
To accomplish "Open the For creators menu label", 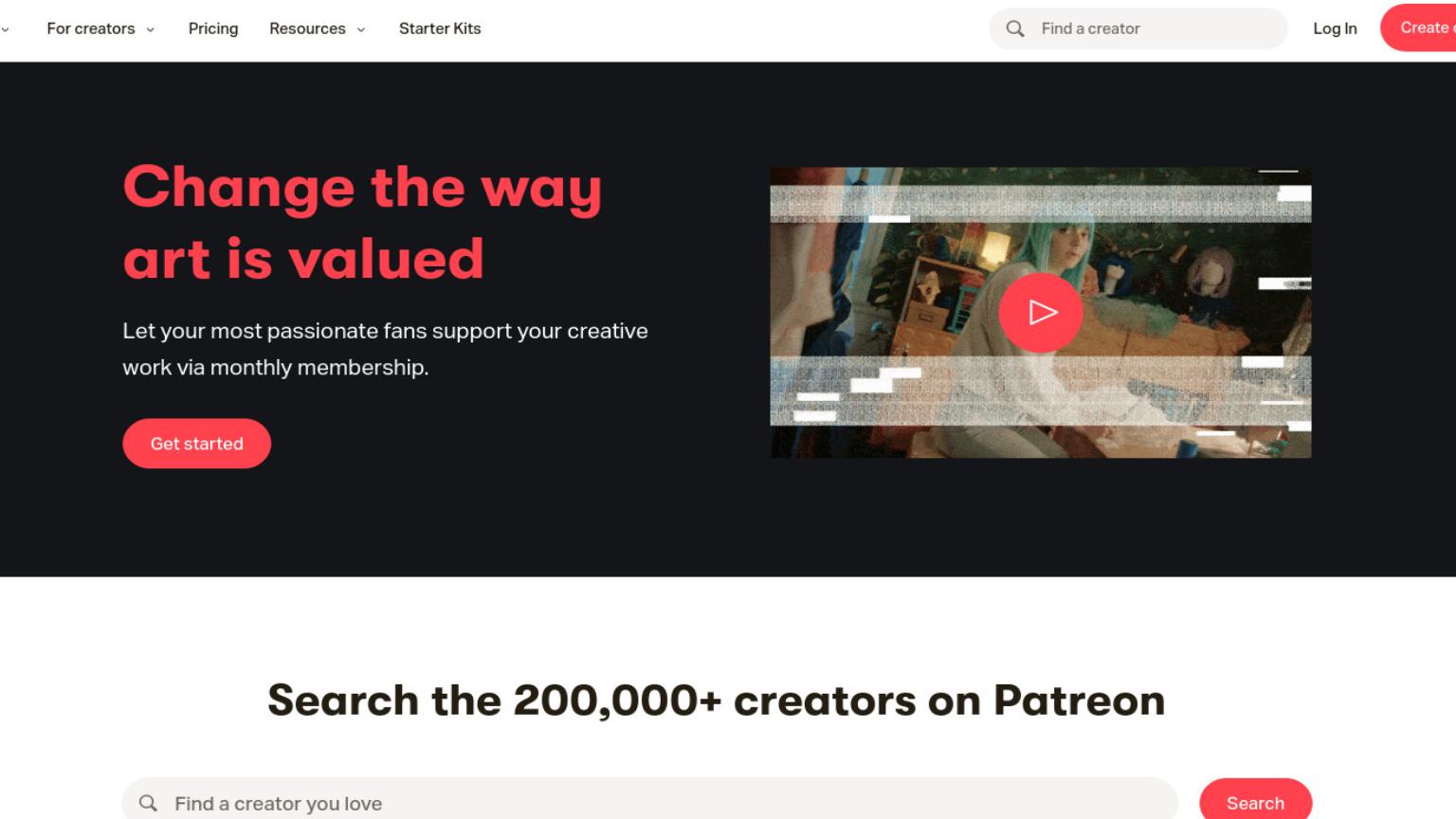I will (x=91, y=28).
